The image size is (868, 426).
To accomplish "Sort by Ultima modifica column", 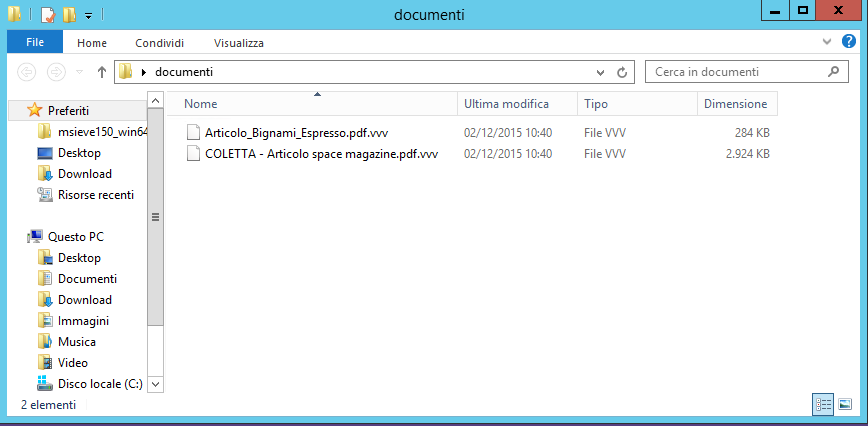I will tap(517, 104).
